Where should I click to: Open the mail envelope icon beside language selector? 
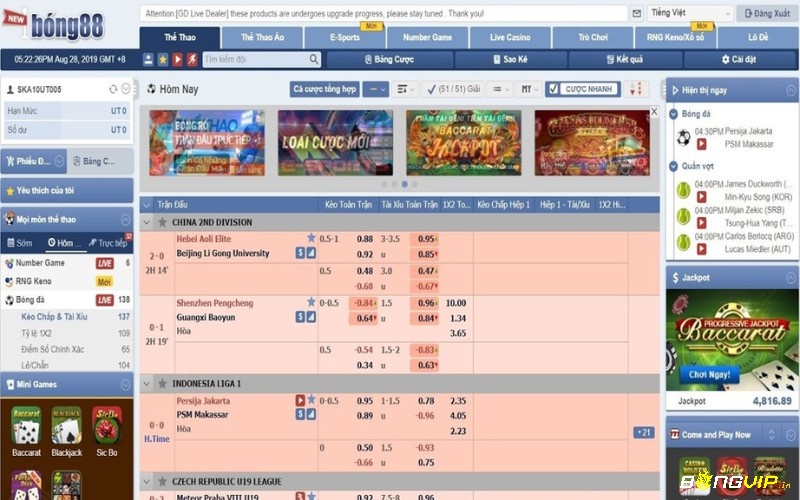637,13
